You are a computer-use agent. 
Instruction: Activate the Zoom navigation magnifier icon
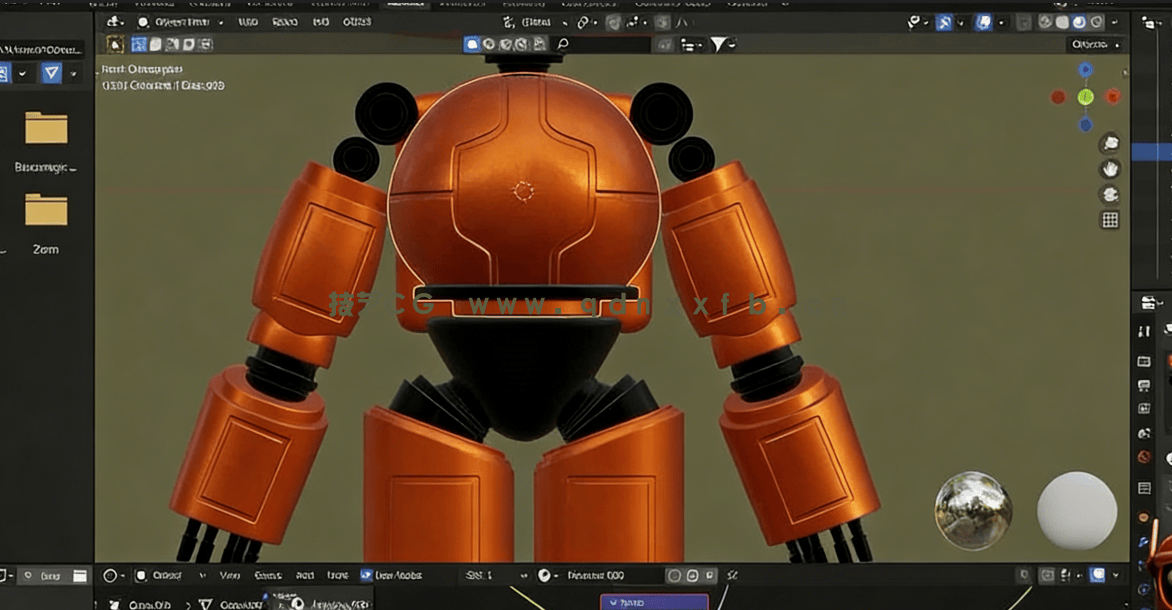pos(1109,144)
